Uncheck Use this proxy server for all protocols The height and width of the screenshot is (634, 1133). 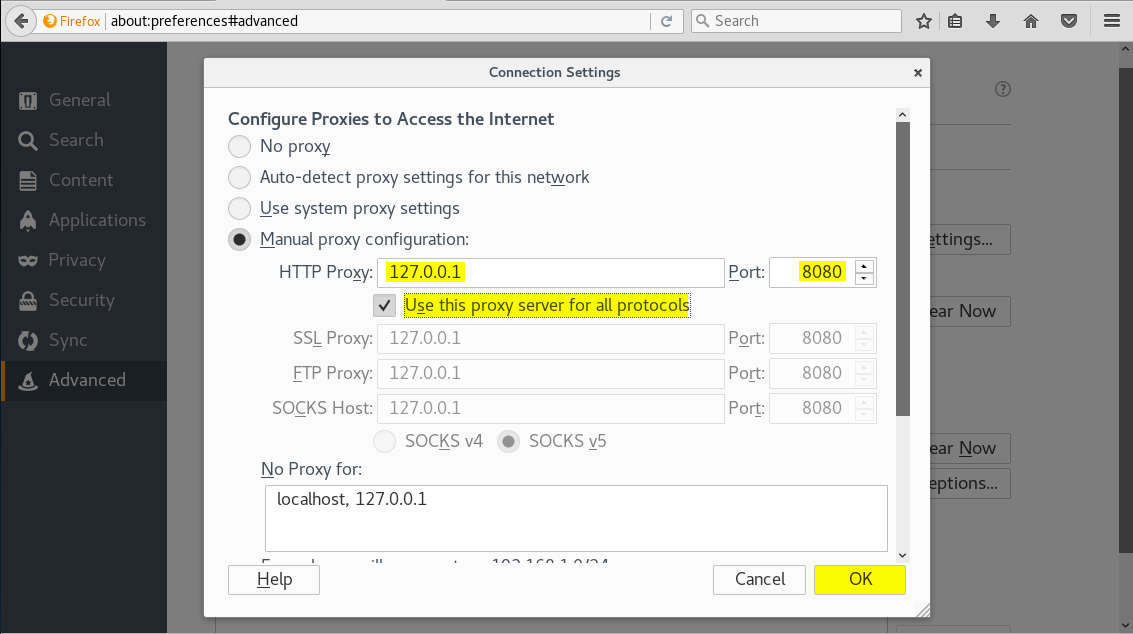[385, 305]
